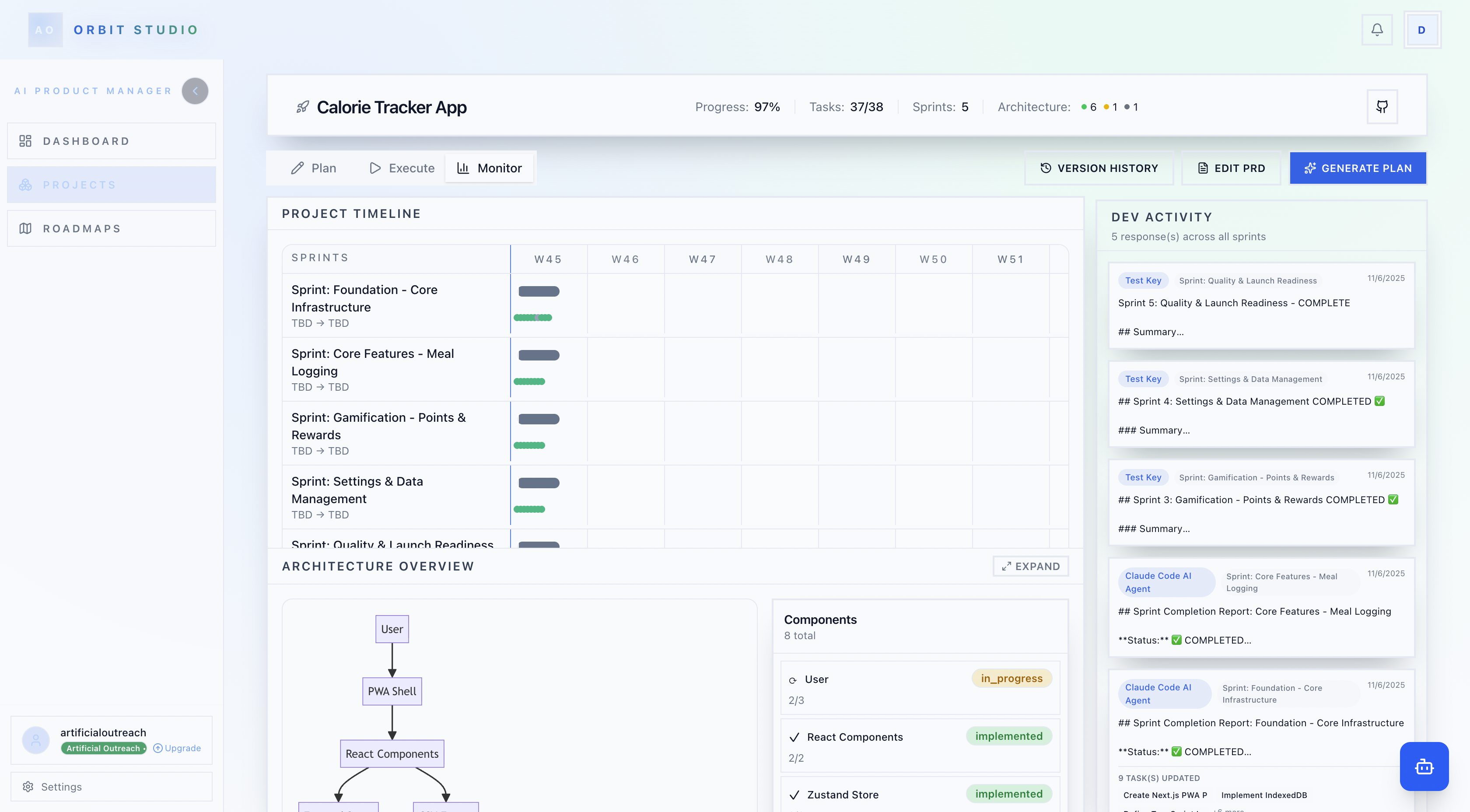This screenshot has height=812, width=1470.
Task: Toggle the User component in_progress status badge
Action: [x=1011, y=679]
